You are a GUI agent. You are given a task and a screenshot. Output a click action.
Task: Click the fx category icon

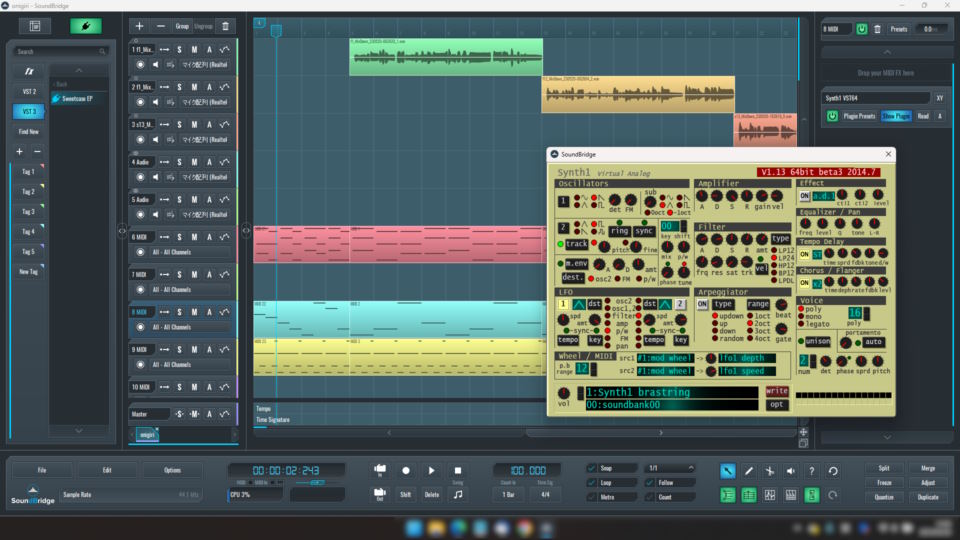[x=29, y=72]
